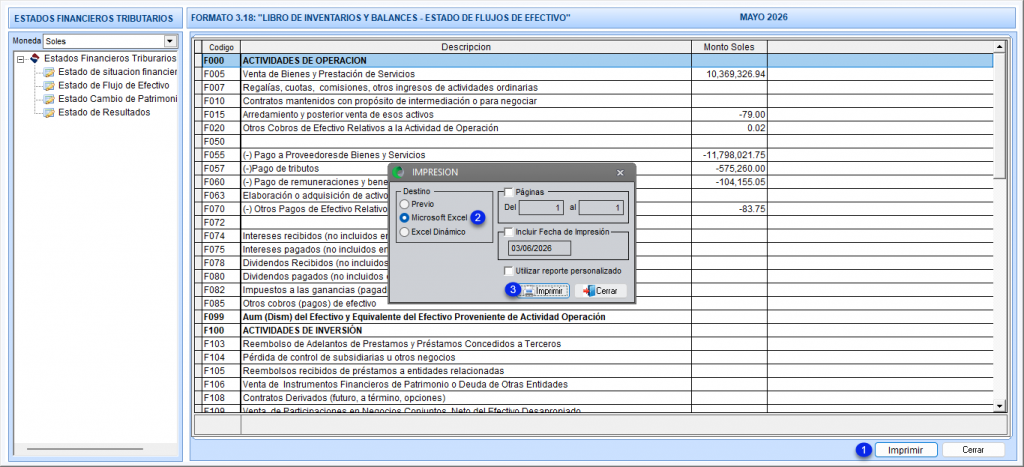Click the amount 0.02

click(x=756, y=128)
